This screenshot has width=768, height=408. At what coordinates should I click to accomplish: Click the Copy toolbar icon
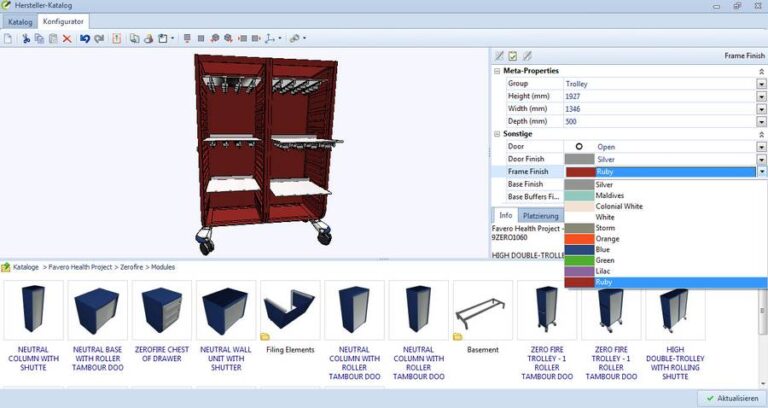click(x=39, y=38)
